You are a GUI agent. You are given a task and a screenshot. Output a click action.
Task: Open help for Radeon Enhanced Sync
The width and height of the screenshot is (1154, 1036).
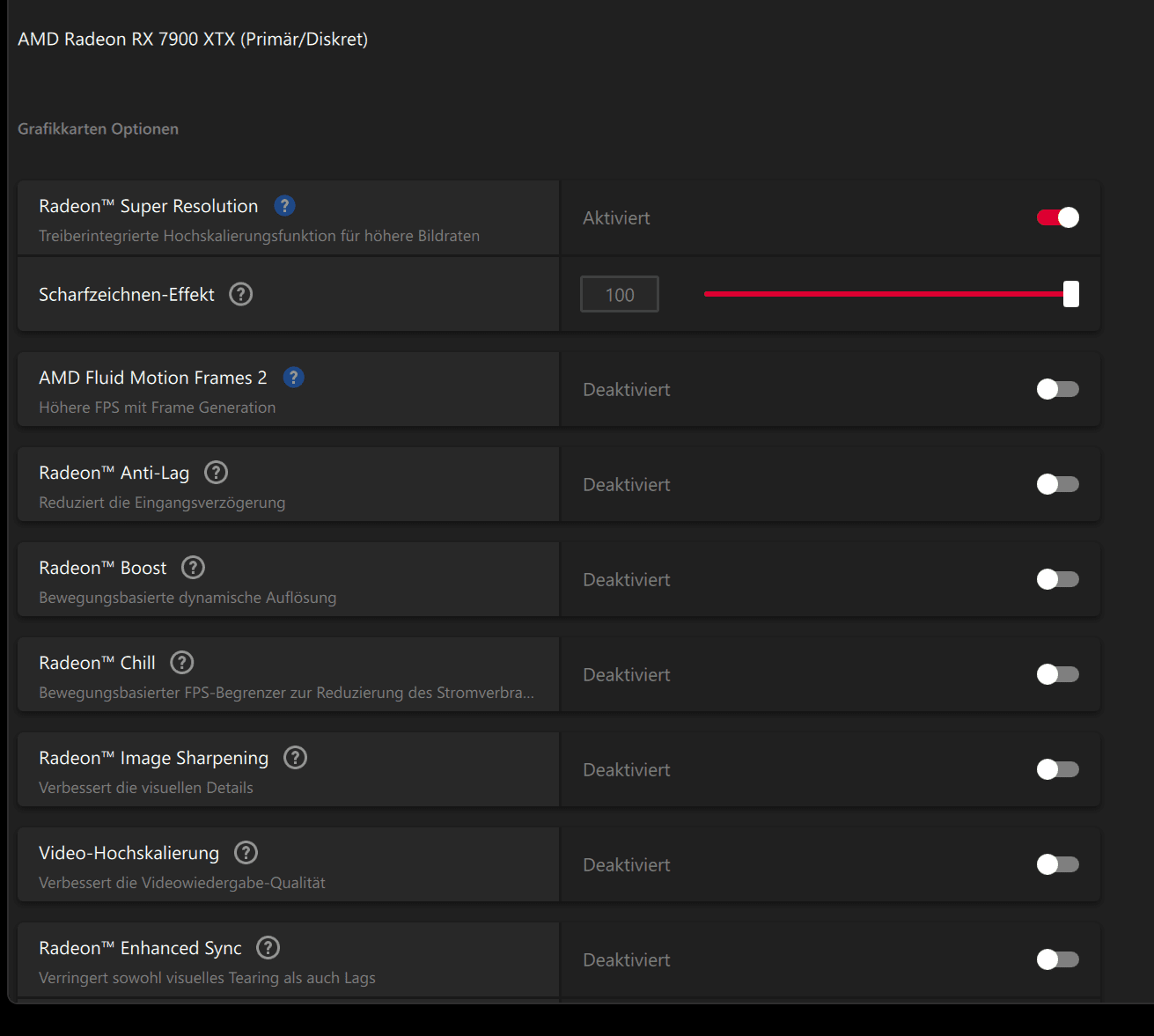coord(268,948)
